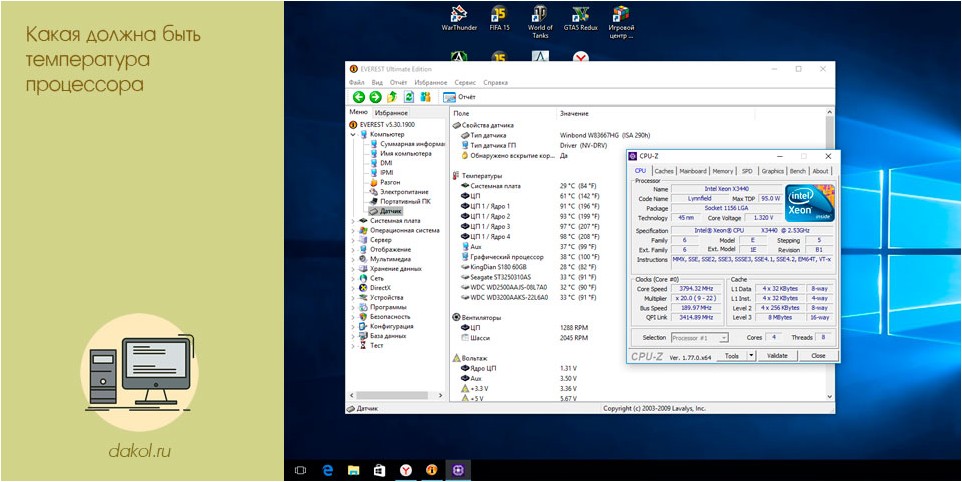Switch to CPU-Z Caches tab
Image resolution: width=962 pixels, height=482 pixels.
[x=663, y=171]
